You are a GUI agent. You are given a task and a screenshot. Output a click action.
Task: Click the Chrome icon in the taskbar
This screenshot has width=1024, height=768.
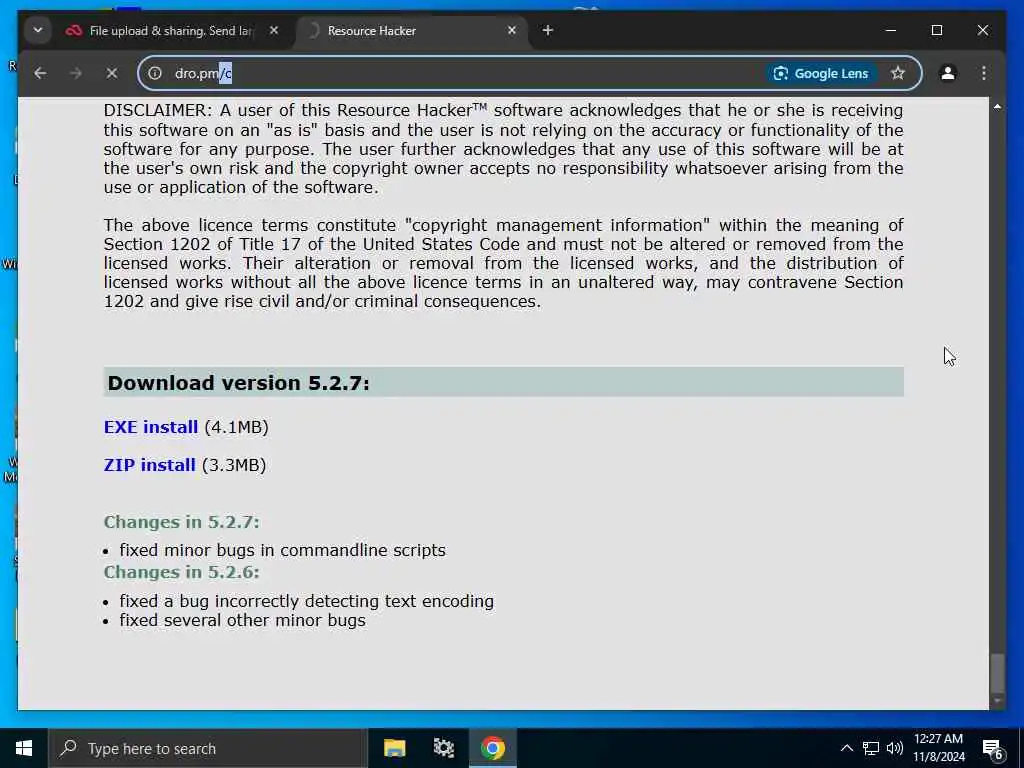click(x=493, y=748)
